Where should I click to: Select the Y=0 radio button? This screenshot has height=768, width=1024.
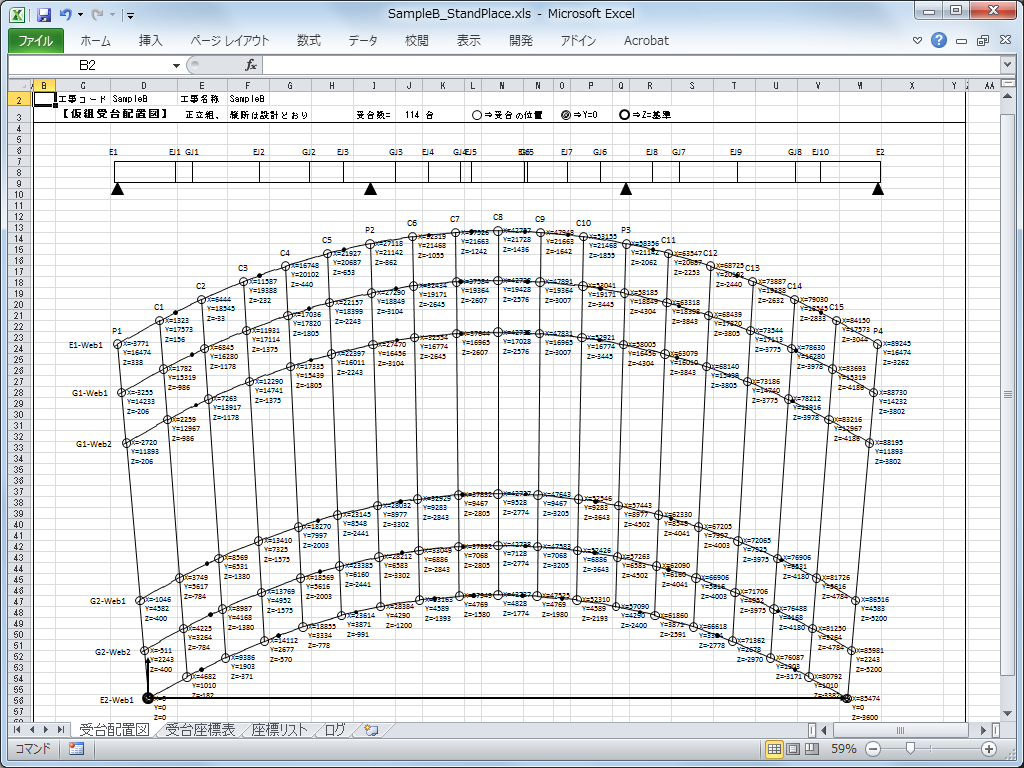point(566,115)
